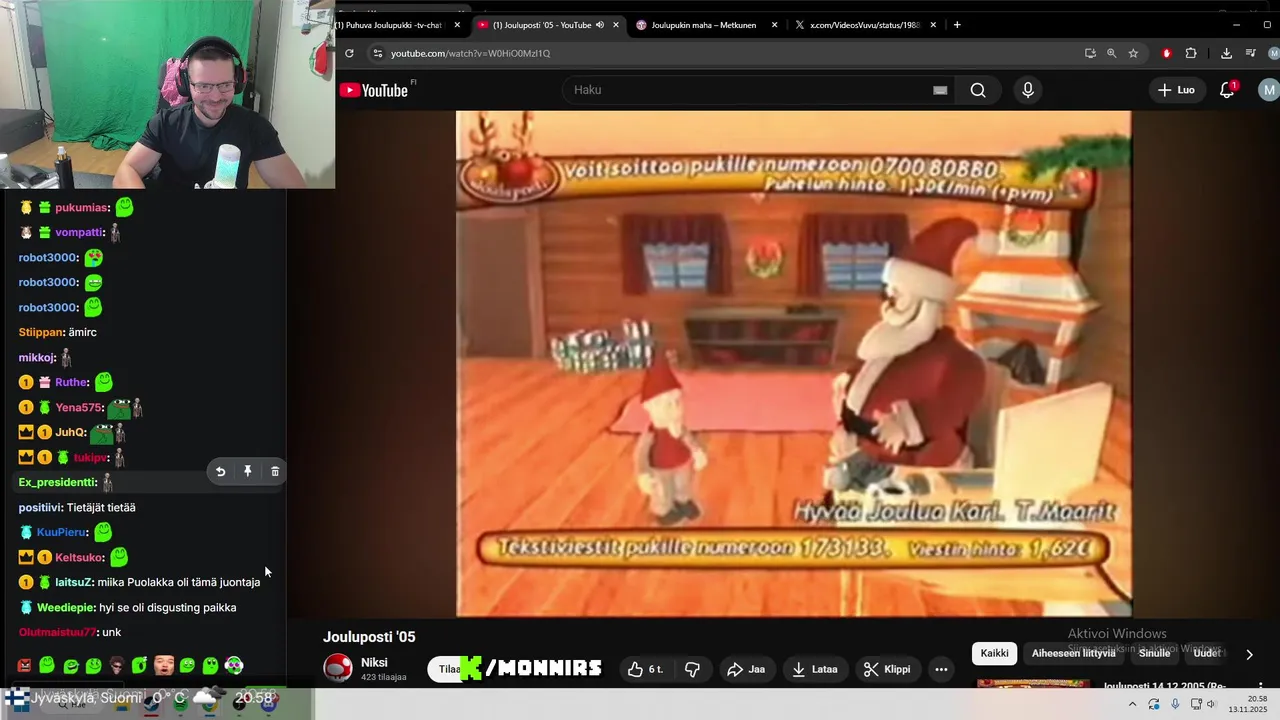
Task: Subscribe with the Tilaa button
Action: click(447, 669)
